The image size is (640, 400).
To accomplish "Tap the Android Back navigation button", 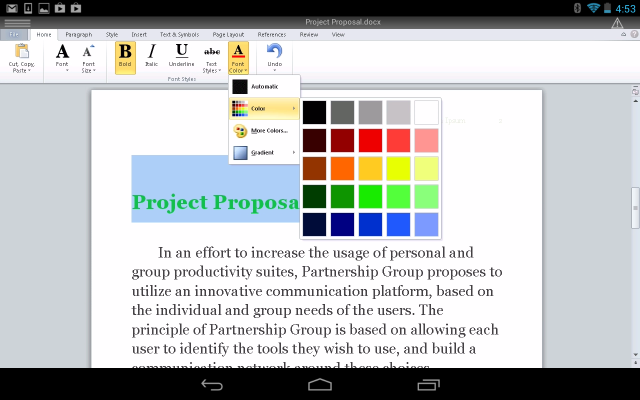I will pyautogui.click(x=212, y=384).
